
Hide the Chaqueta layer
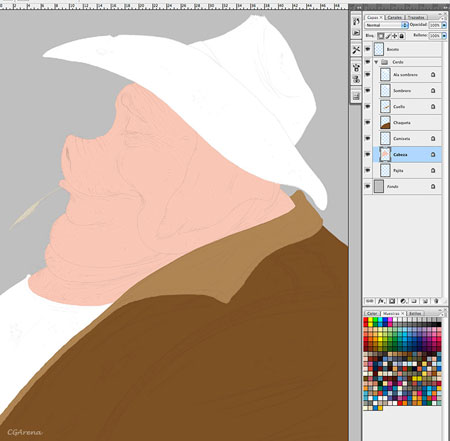[x=368, y=122]
